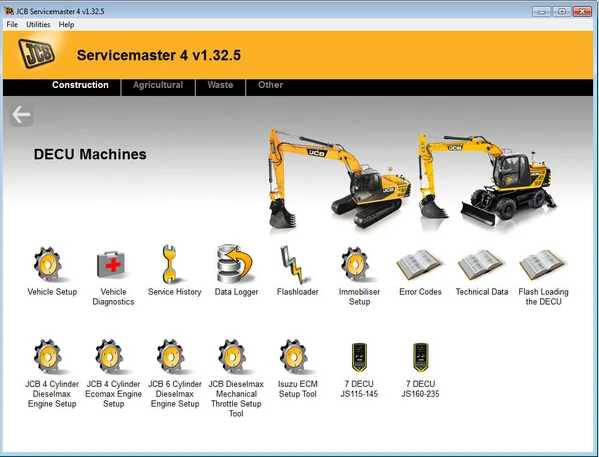Open the Utilities menu
This screenshot has height=457, width=599.
pyautogui.click(x=38, y=24)
